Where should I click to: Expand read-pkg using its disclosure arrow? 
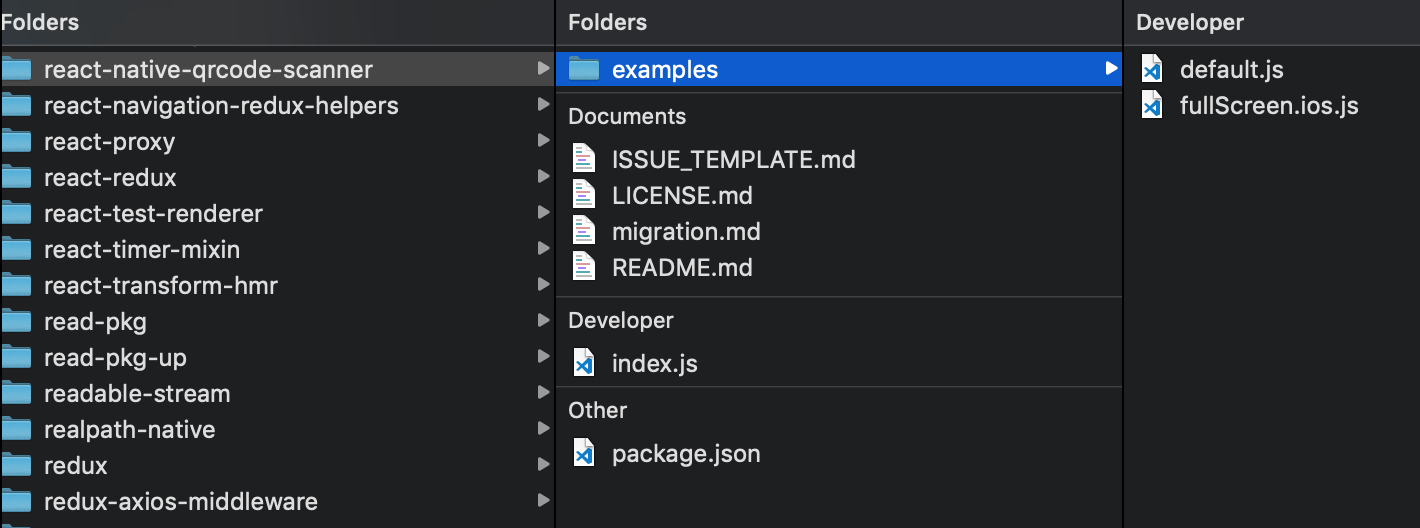543,321
